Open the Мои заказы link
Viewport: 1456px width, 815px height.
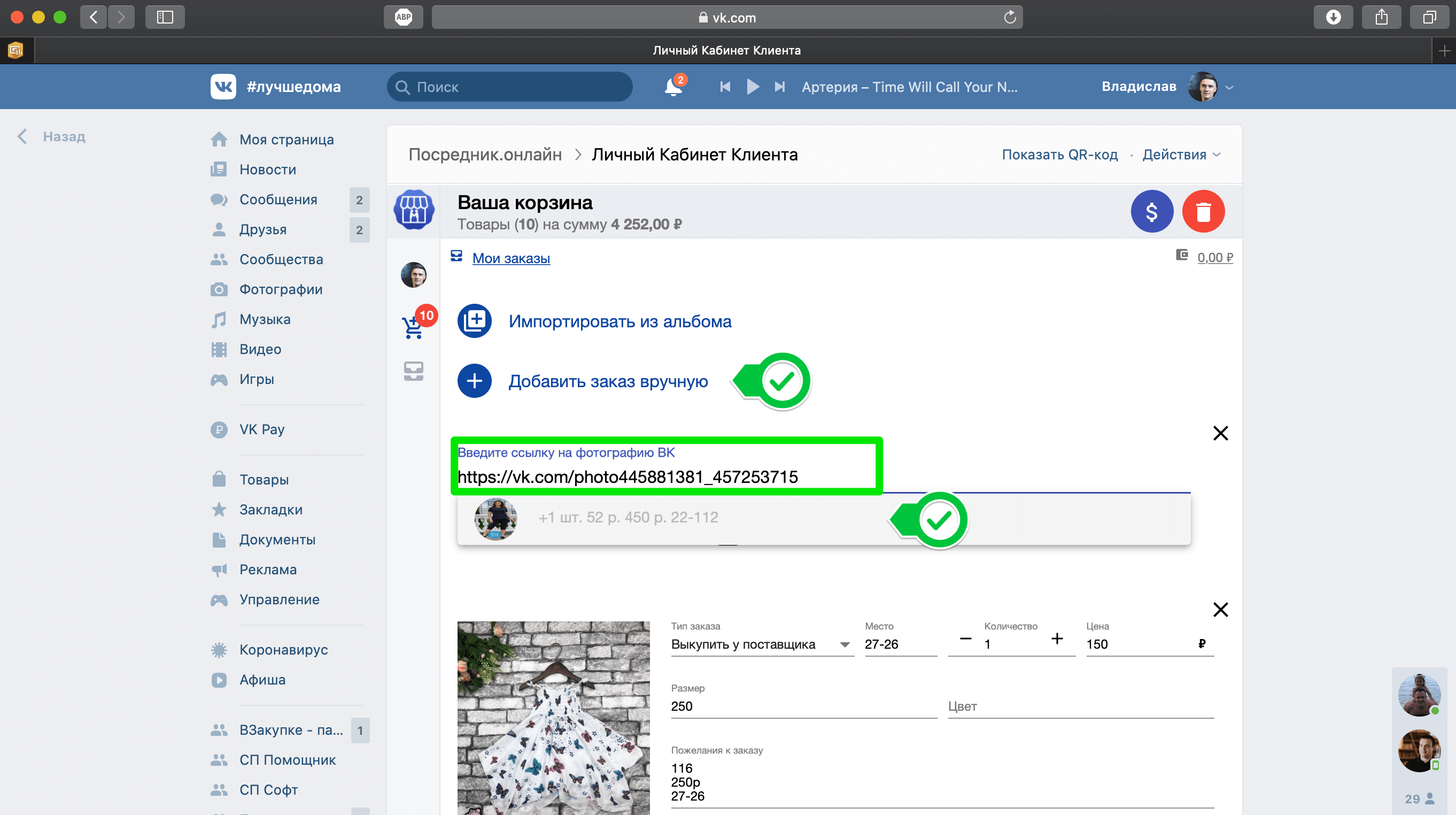(511, 258)
